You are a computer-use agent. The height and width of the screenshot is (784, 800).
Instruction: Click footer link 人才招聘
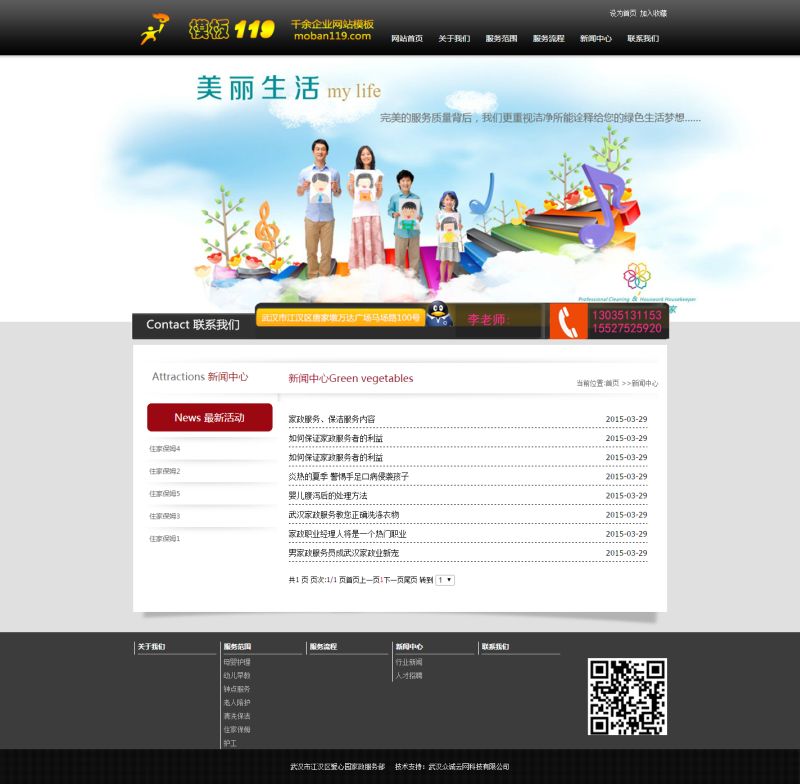[409, 675]
